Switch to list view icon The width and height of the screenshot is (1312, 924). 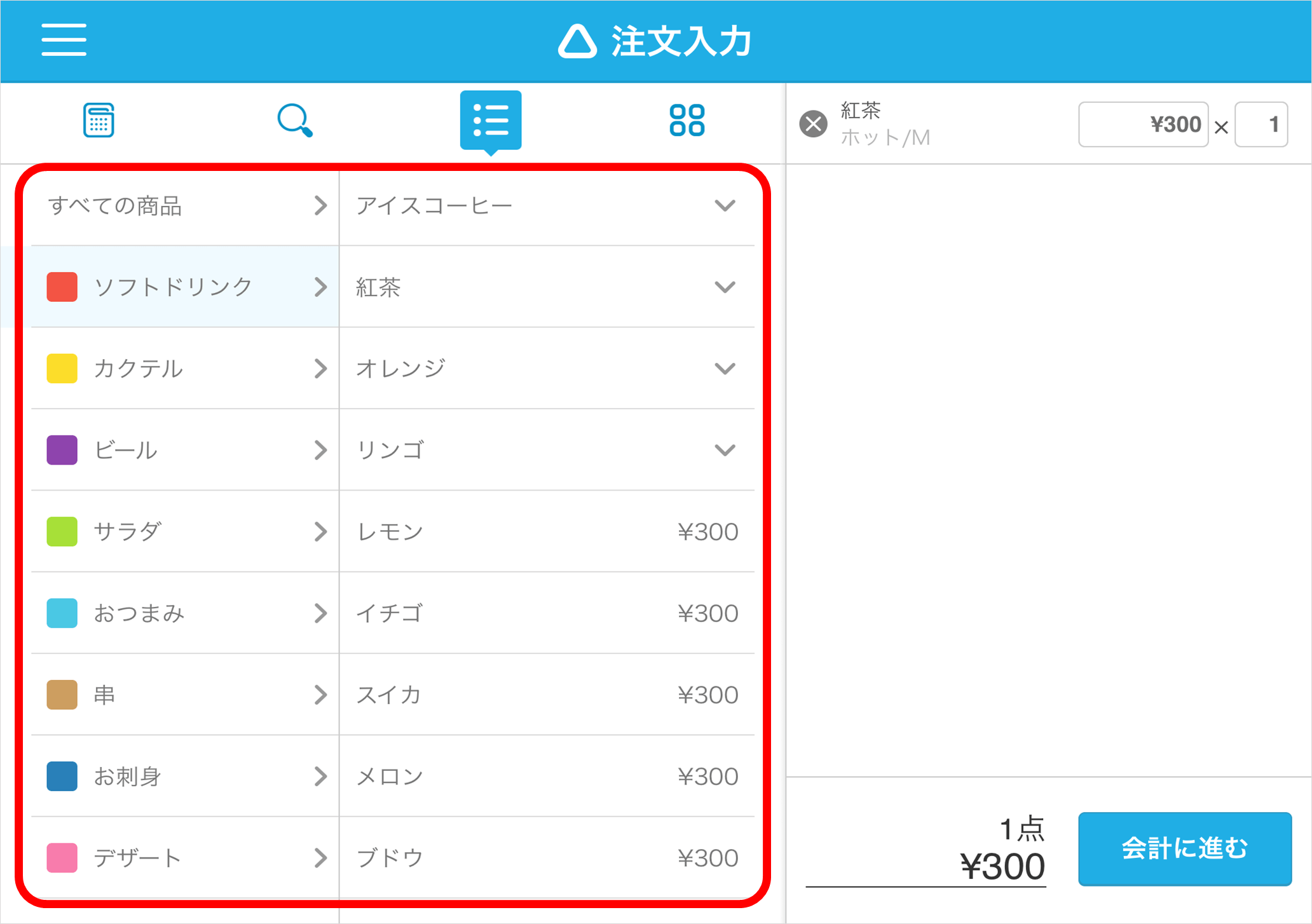tap(491, 120)
